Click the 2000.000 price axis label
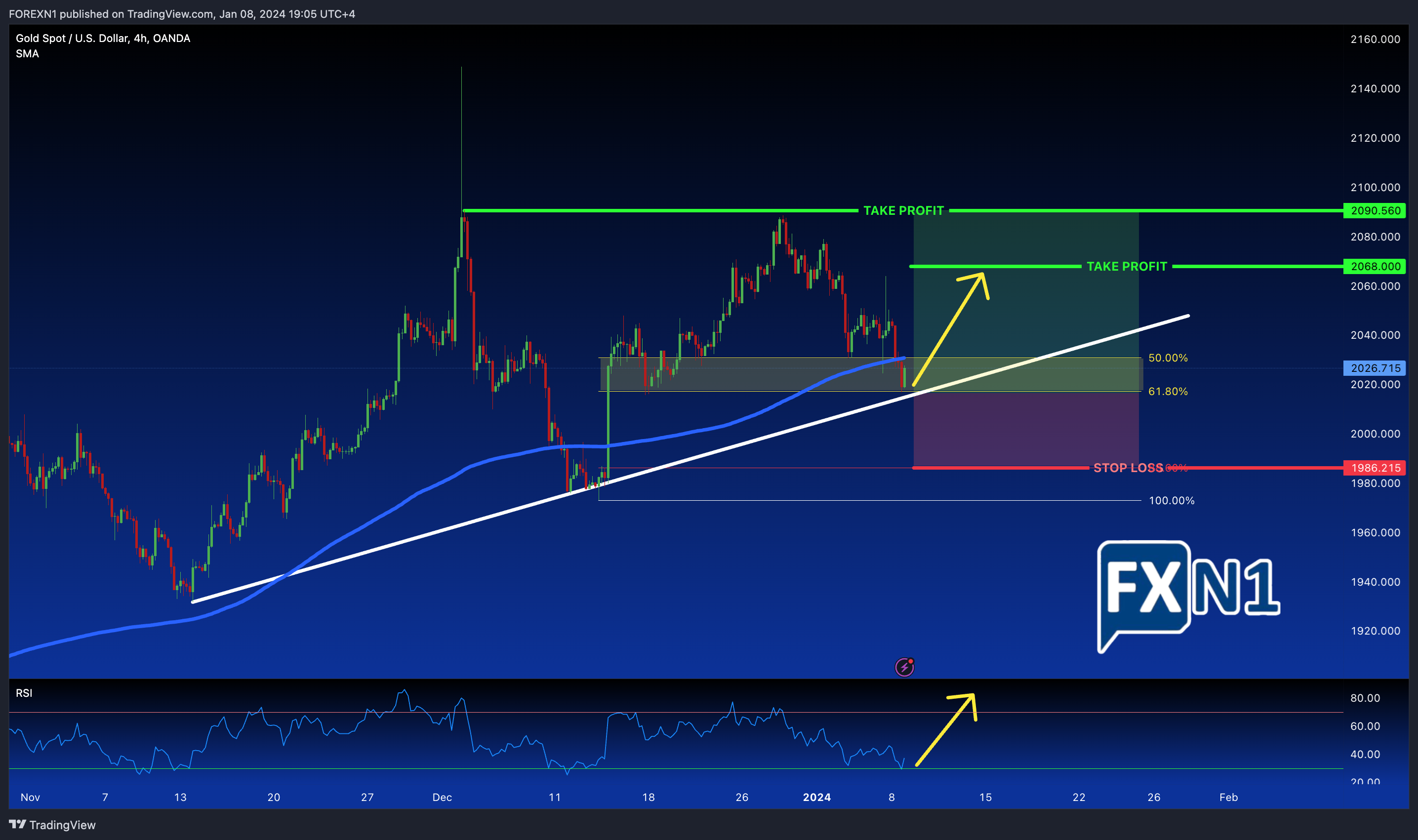 (1375, 434)
